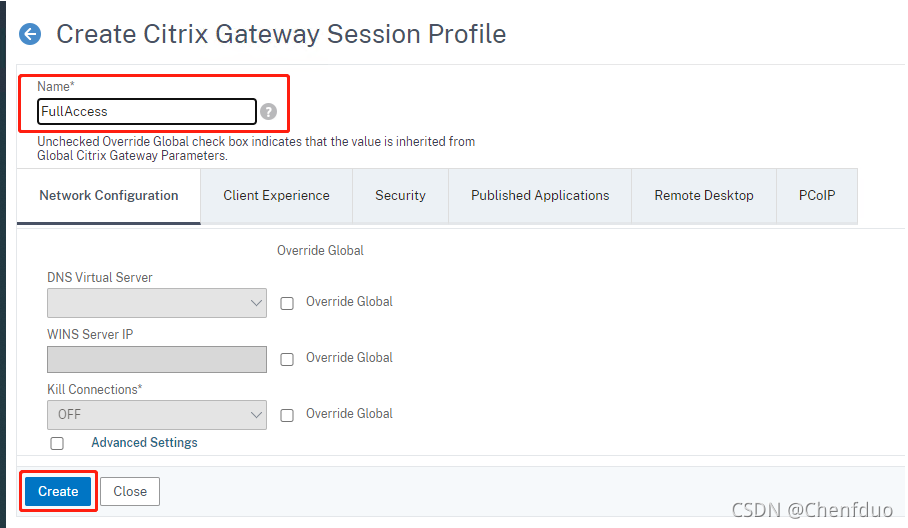Image resolution: width=908 pixels, height=528 pixels.
Task: Edit the Name field containing FullAccess
Action: point(147,111)
